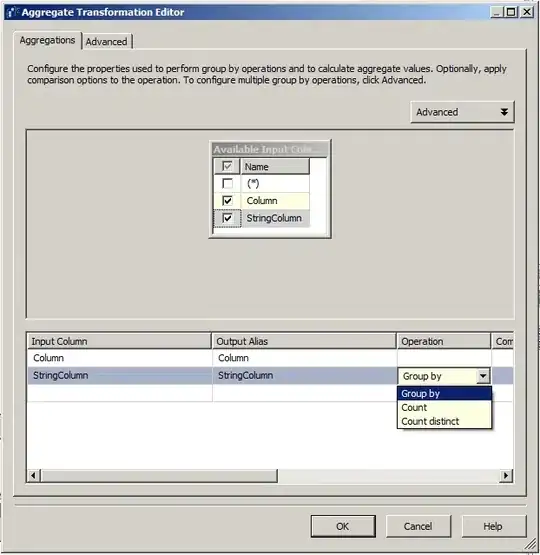Select the StringColumn Input Column cell

120,376
